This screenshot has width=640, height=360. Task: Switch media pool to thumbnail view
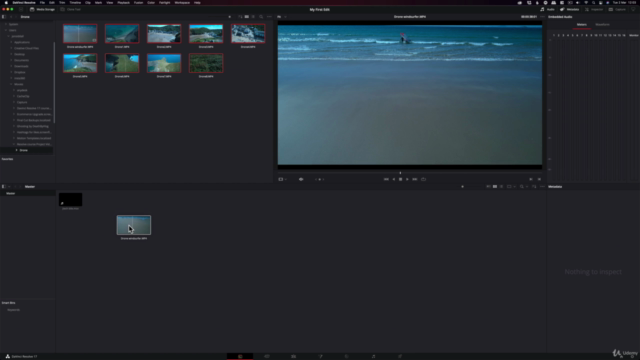[x=495, y=187]
